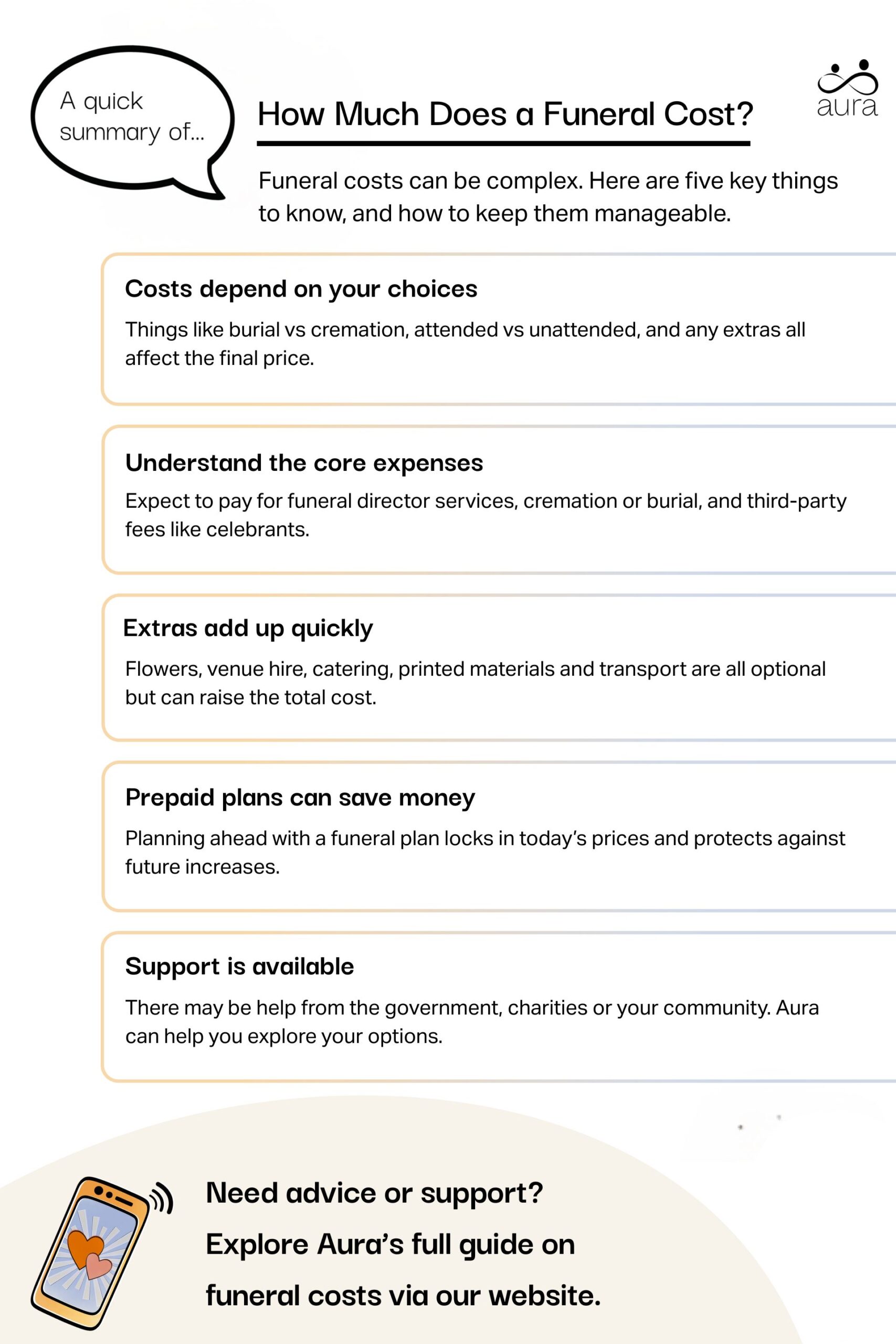The height and width of the screenshot is (1344, 896).
Task: Select the "How Much Does a Funeral Cost?" title
Action: pyautogui.click(x=504, y=114)
